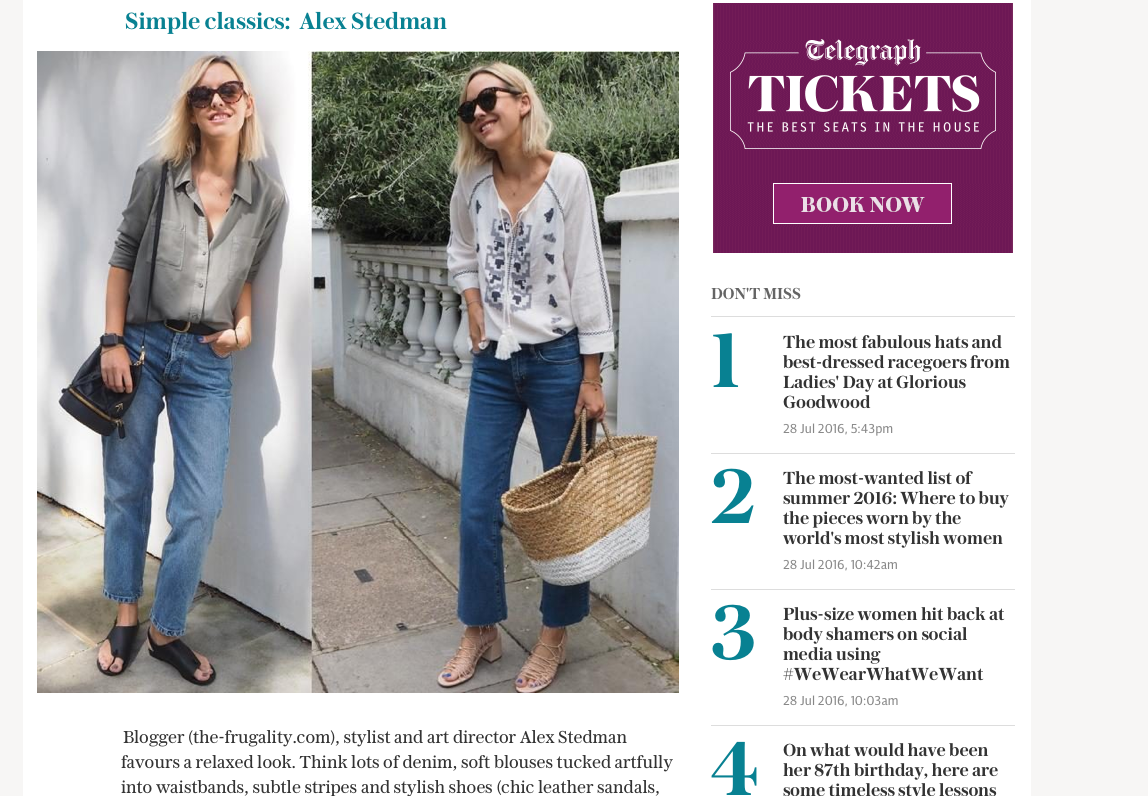Click the 28 Jul 2016, 10:42am timestamp
The height and width of the screenshot is (796, 1148).
coord(840,565)
